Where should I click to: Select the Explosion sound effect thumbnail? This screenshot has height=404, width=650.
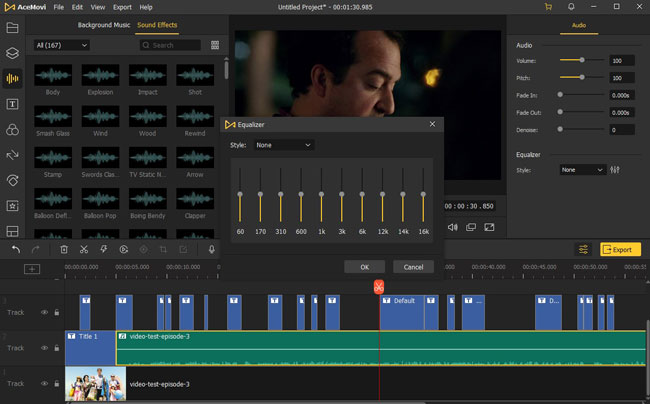100,75
